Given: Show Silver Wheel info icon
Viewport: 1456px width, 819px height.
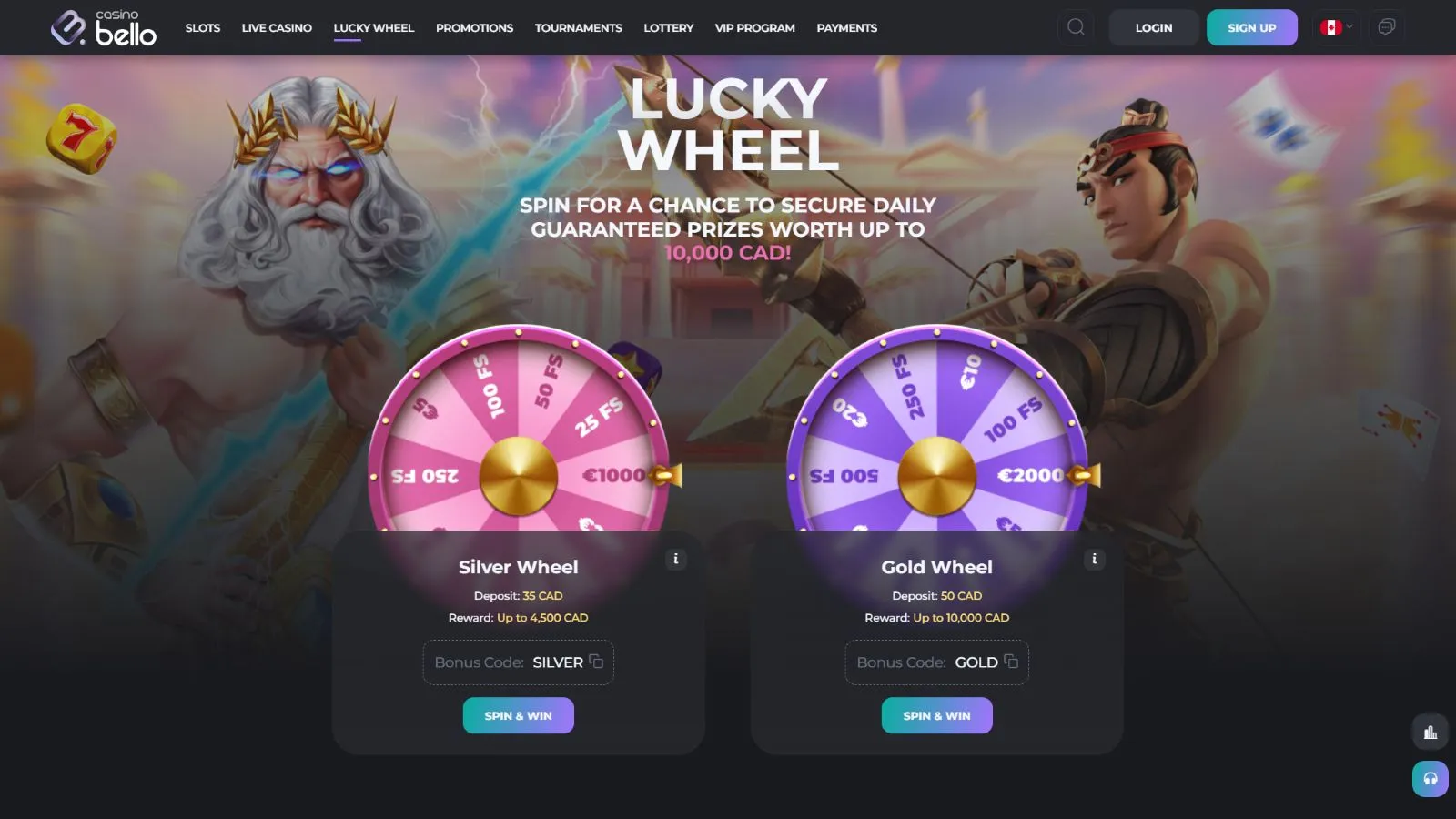Looking at the screenshot, I should (x=675, y=559).
